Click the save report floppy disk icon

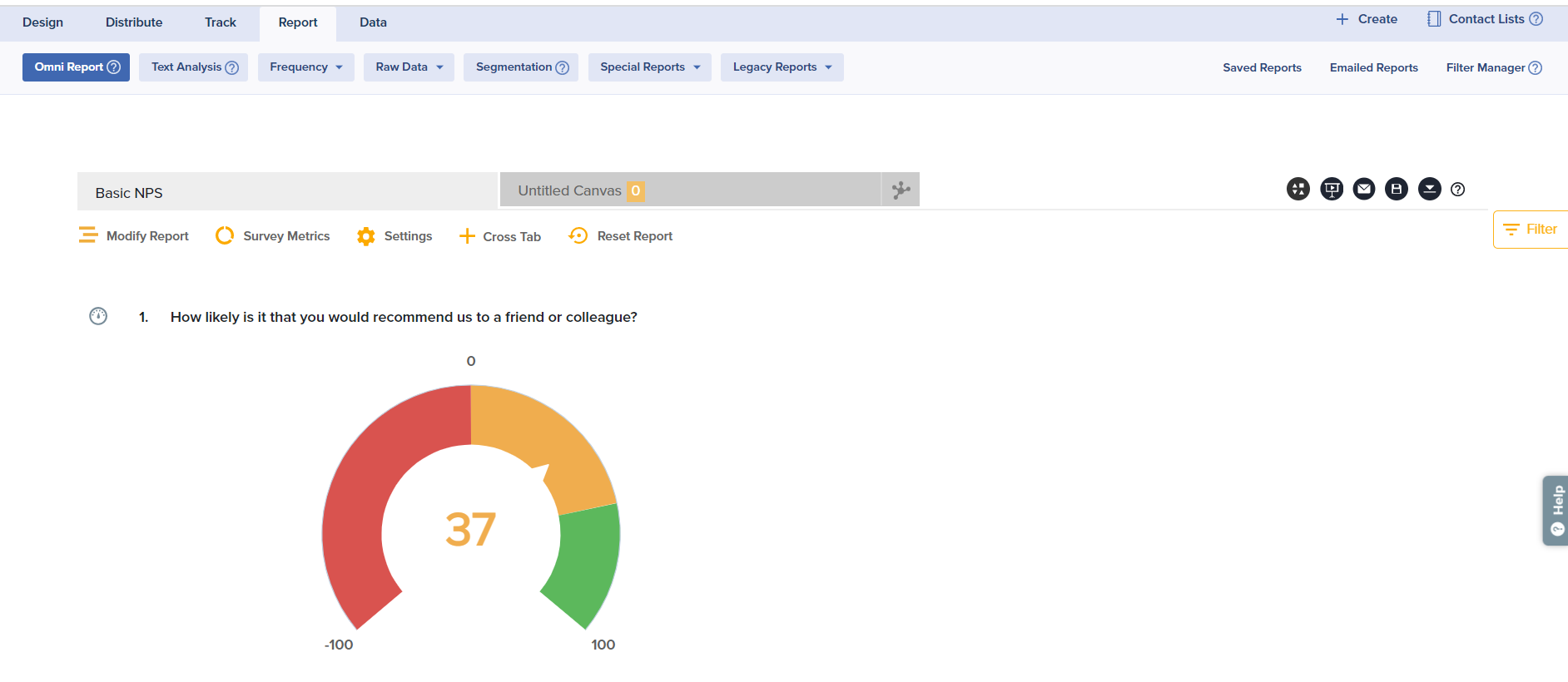(1397, 190)
